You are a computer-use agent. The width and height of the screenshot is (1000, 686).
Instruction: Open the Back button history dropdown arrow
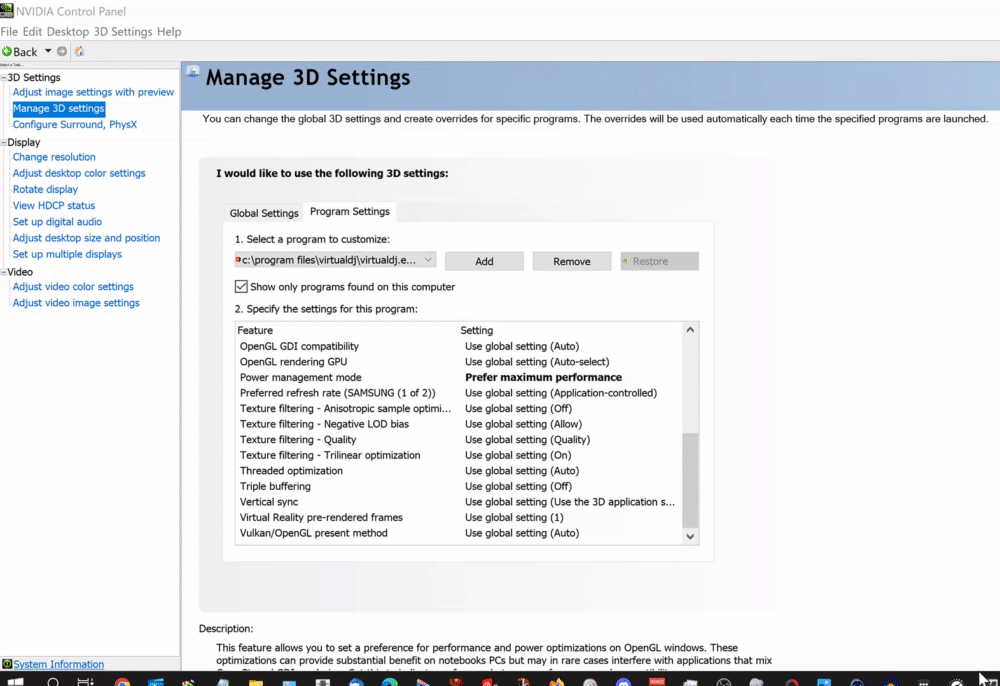click(48, 51)
